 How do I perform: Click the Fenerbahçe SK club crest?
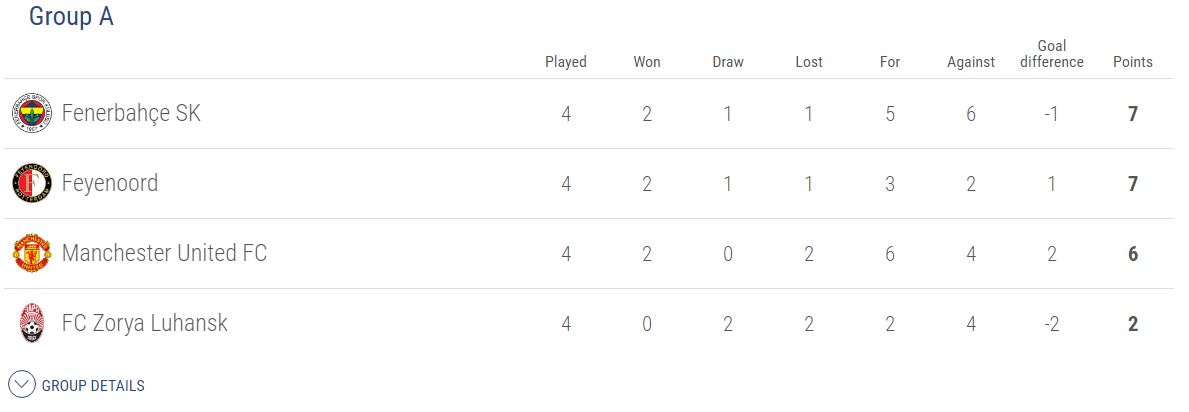pyautogui.click(x=31, y=114)
